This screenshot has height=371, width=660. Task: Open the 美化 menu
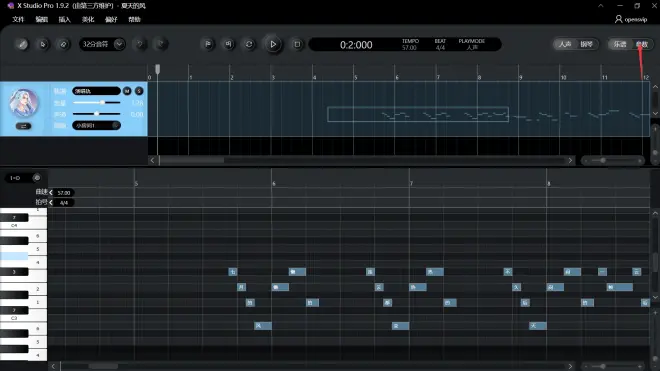click(x=88, y=19)
